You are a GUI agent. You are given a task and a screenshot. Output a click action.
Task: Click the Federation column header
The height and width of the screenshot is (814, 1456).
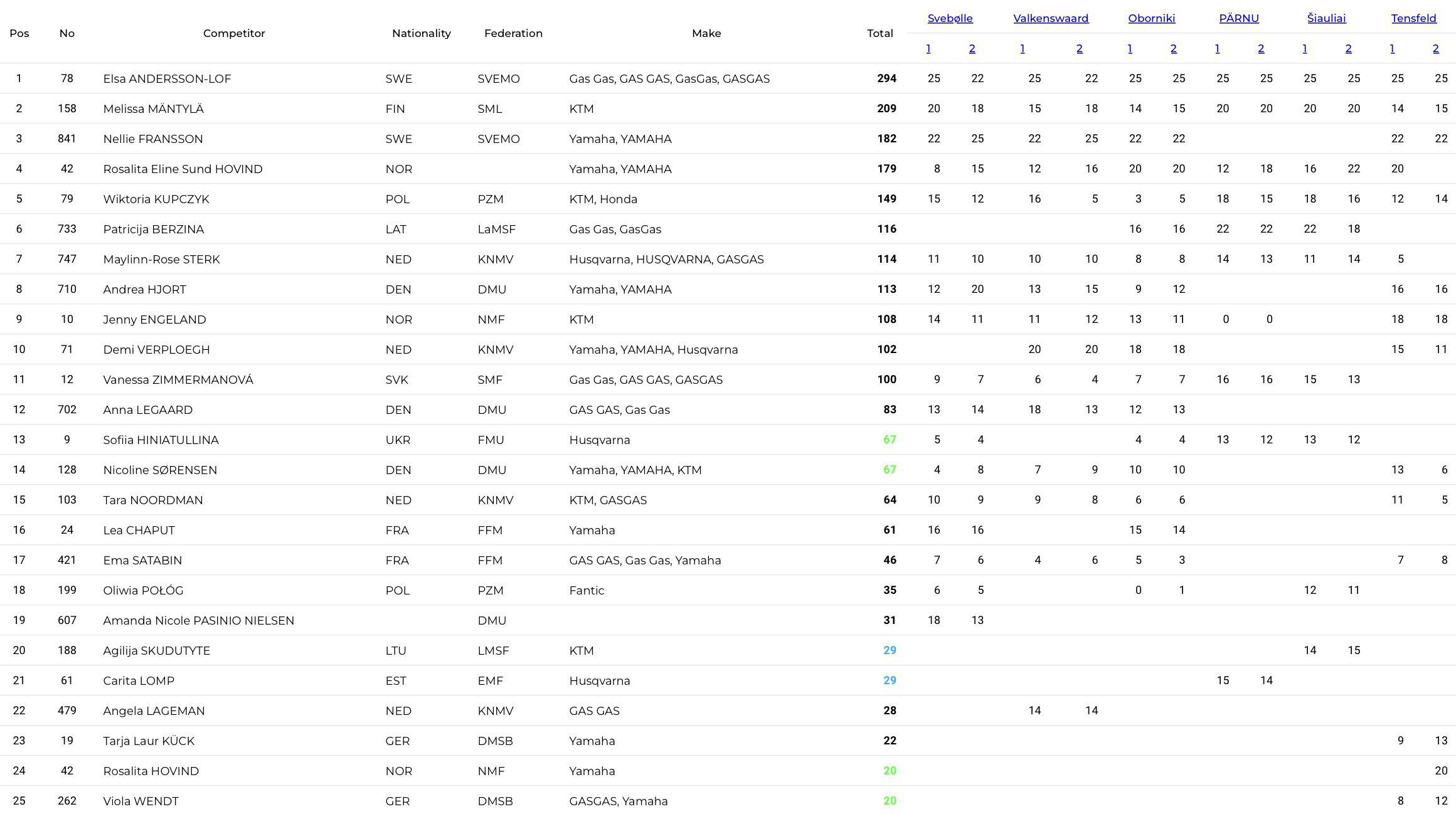(x=513, y=33)
